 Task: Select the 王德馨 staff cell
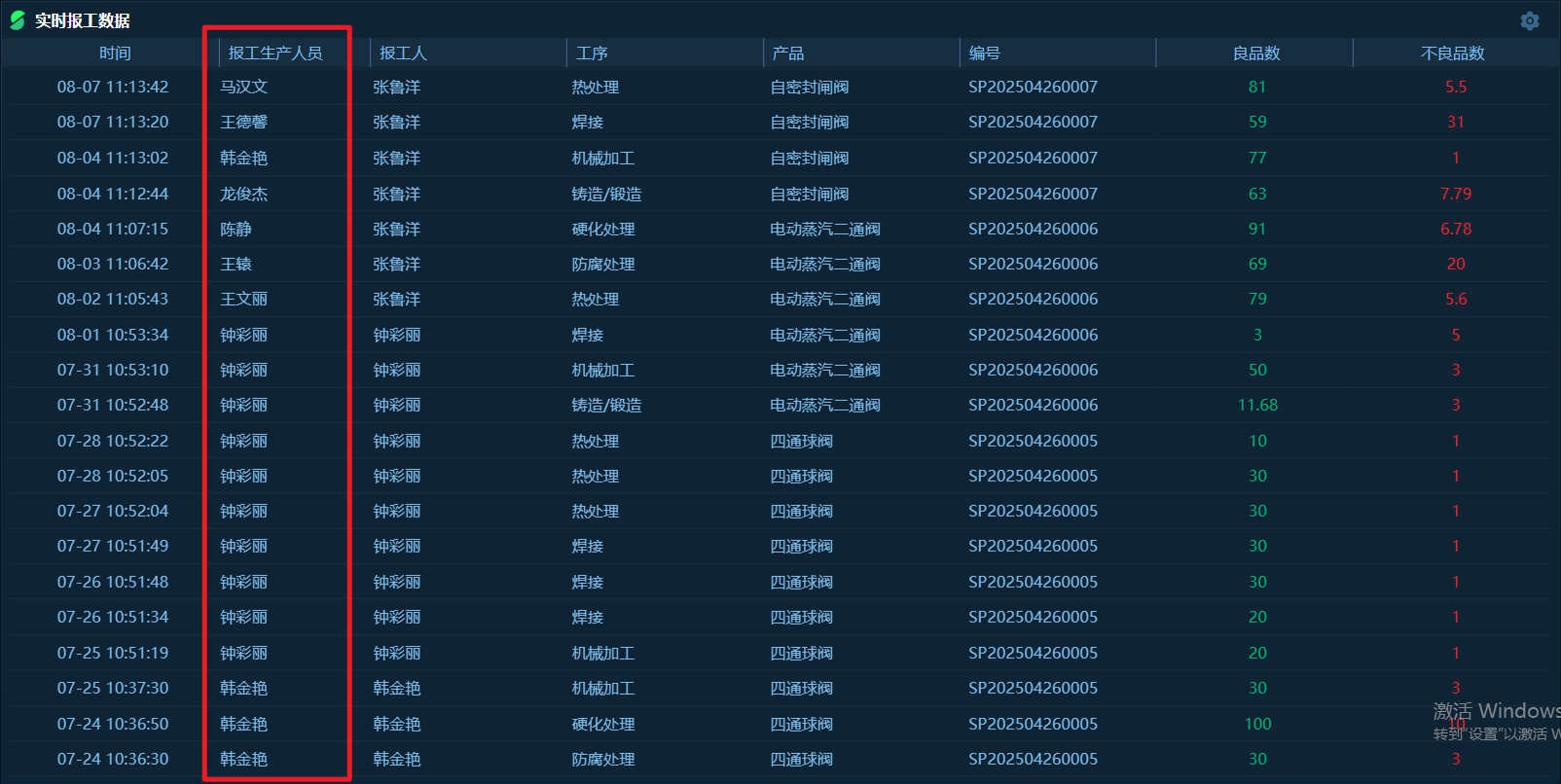pos(243,123)
